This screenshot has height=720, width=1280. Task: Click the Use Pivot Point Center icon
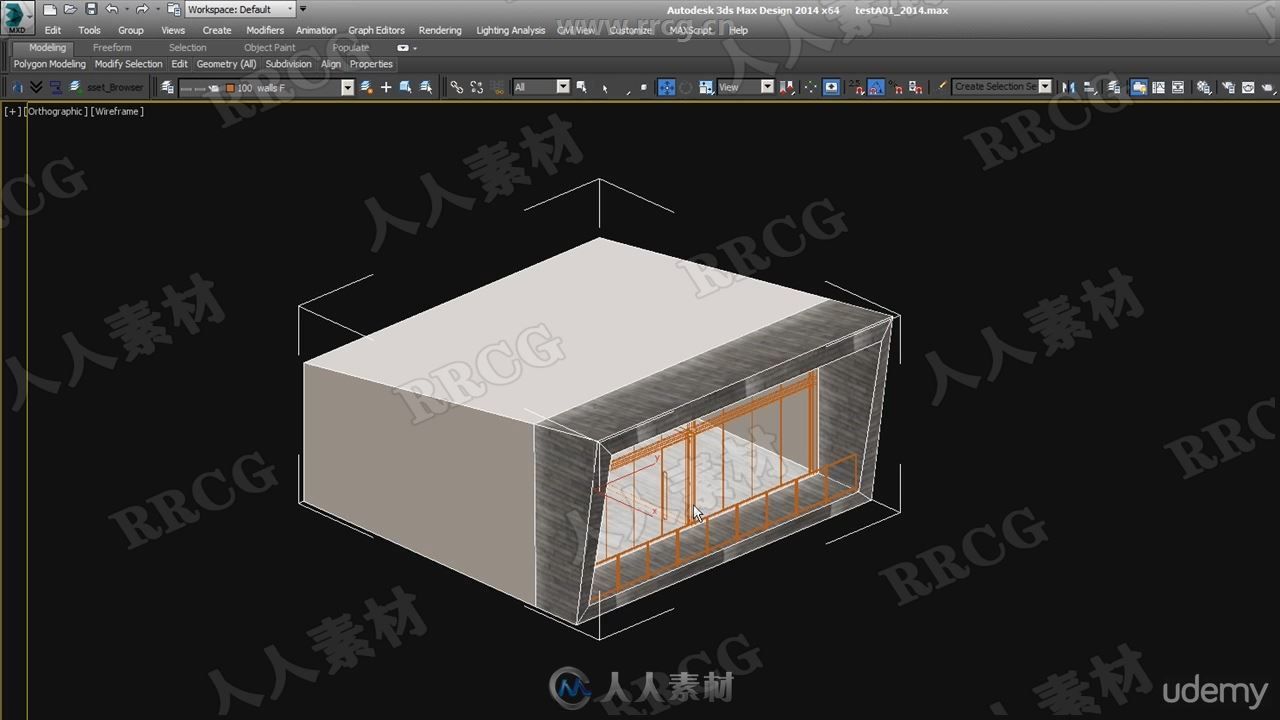(x=786, y=87)
